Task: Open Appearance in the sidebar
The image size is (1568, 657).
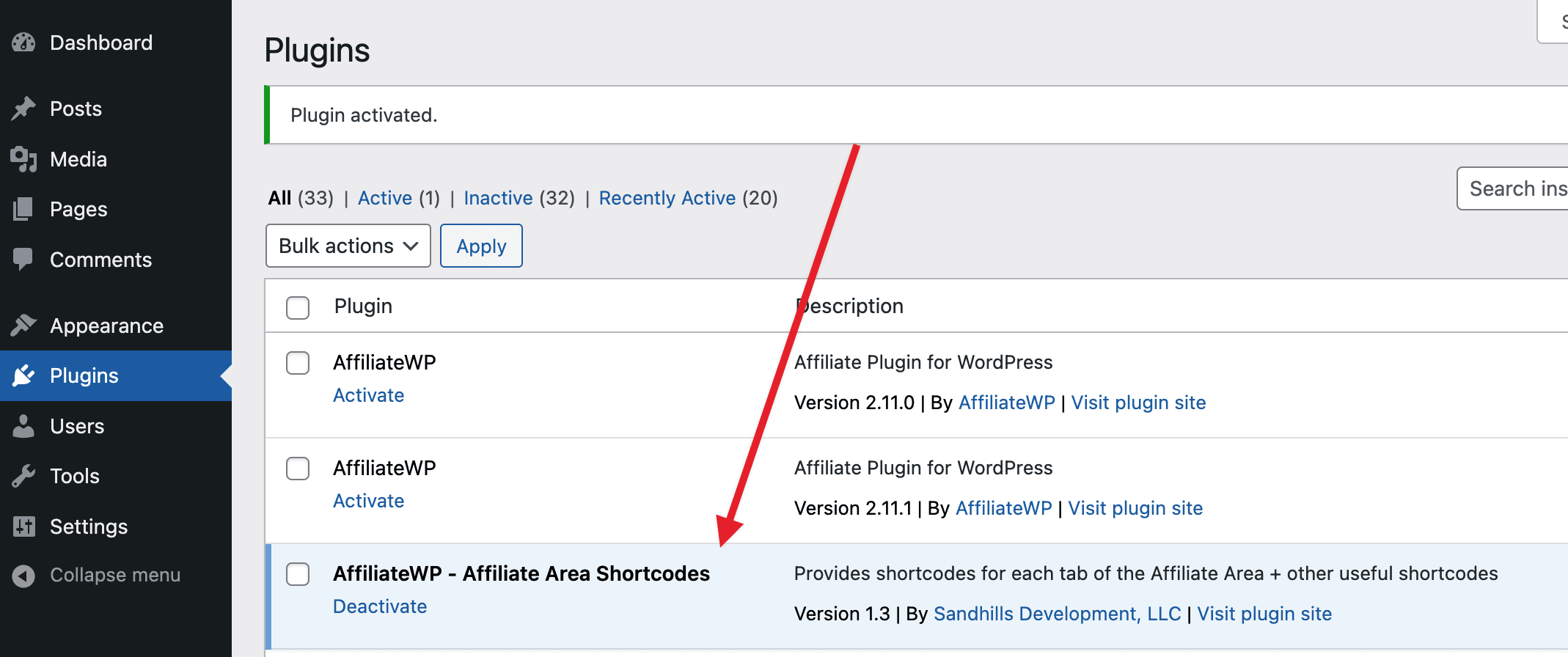Action: tap(106, 326)
